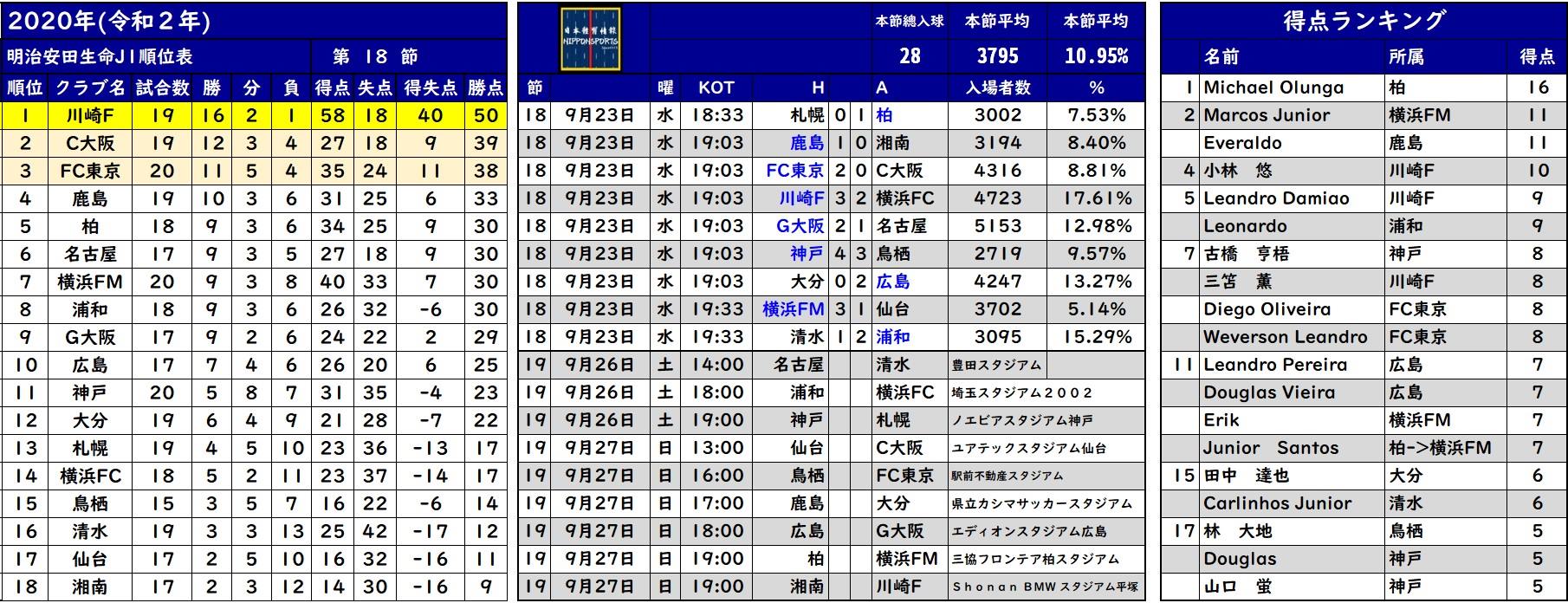The image size is (1568, 603).
Task: Select 明治安田生命J1順位表 heading
Action: 100,57
